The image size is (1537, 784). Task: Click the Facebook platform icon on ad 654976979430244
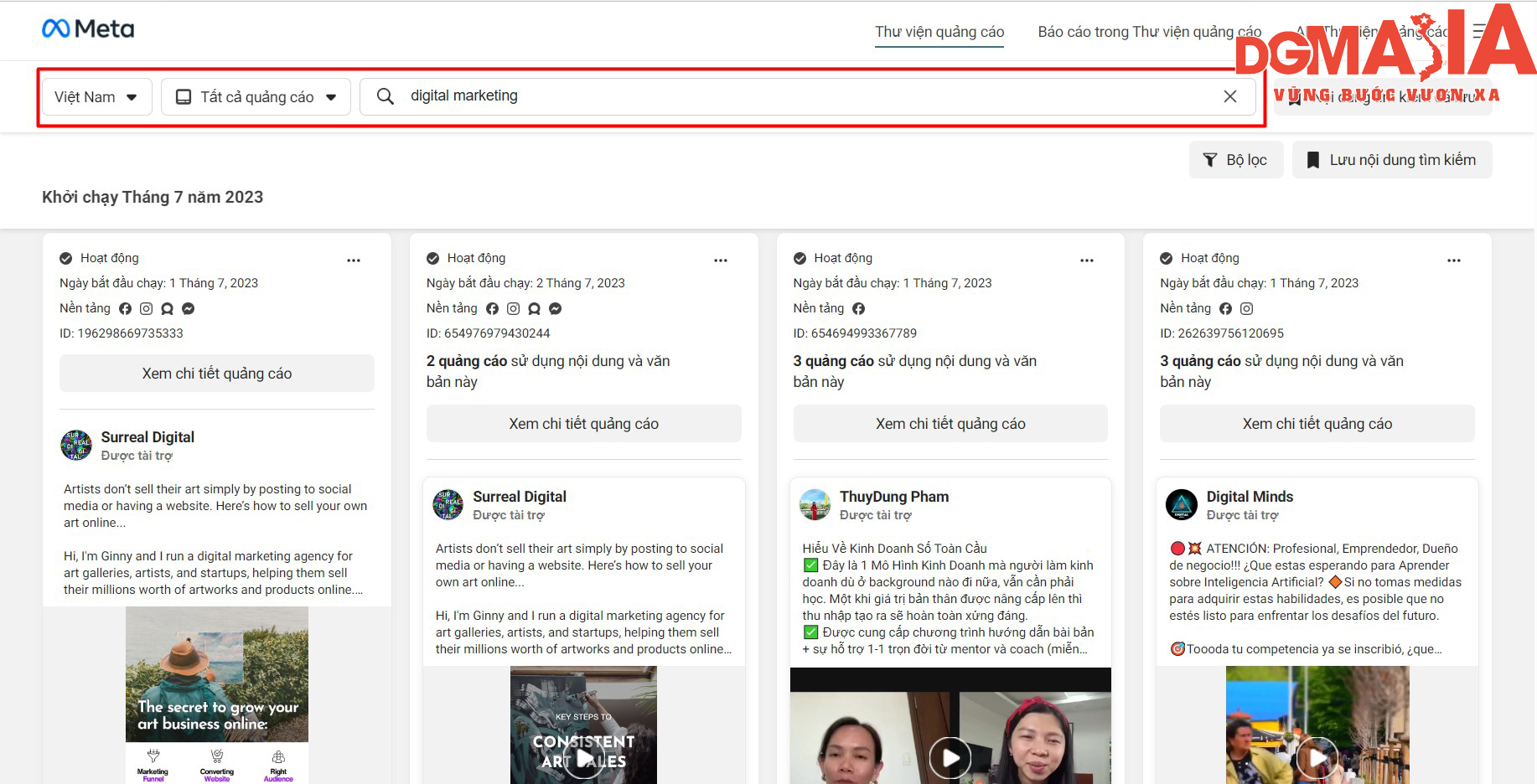pos(493,309)
